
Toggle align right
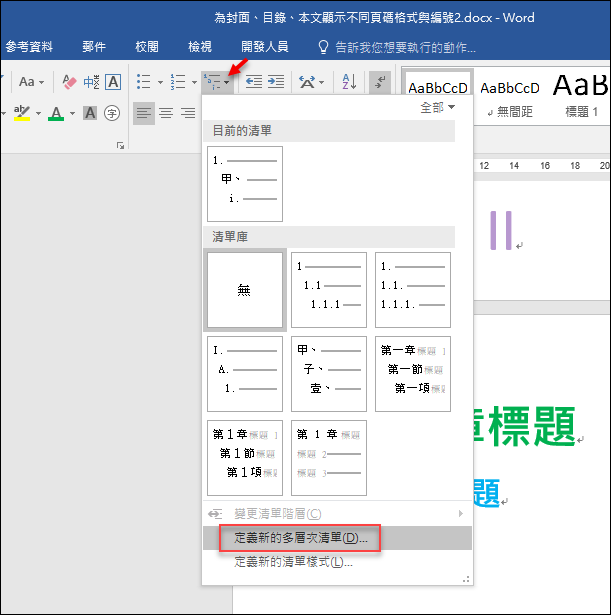click(188, 113)
